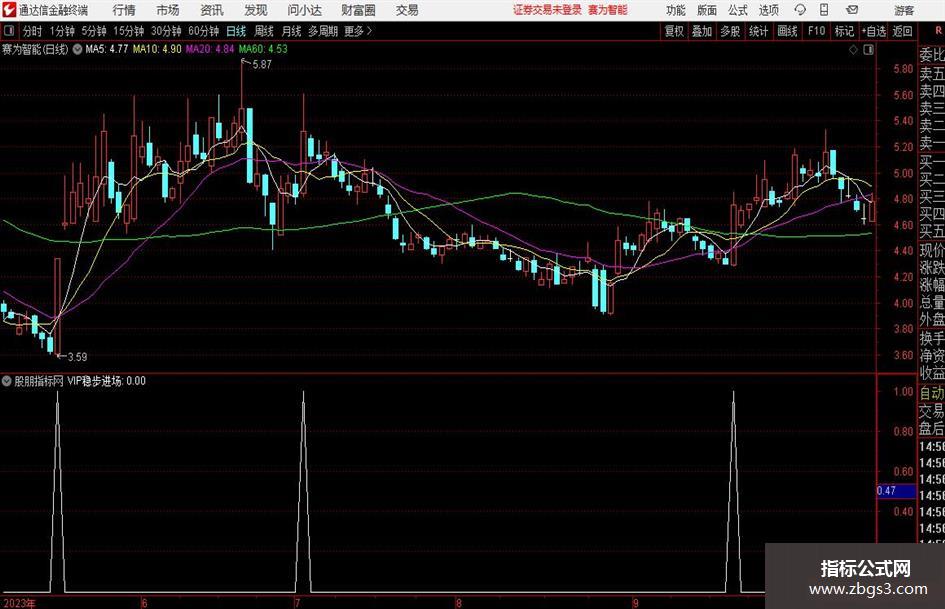This screenshot has width=945, height=609.
Task: Click the 证券交易未登录 login link
Action: pos(547,10)
